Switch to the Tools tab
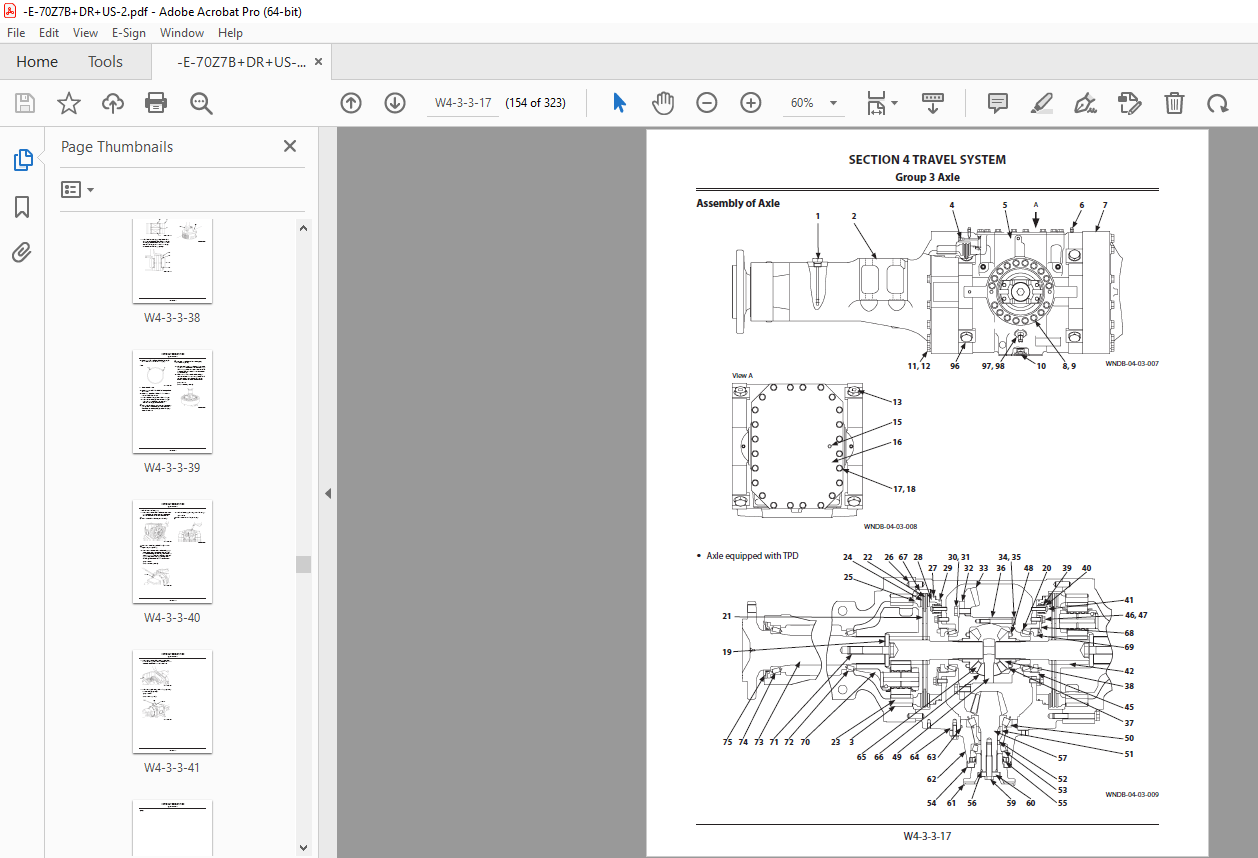The image size is (1258, 858). click(105, 62)
